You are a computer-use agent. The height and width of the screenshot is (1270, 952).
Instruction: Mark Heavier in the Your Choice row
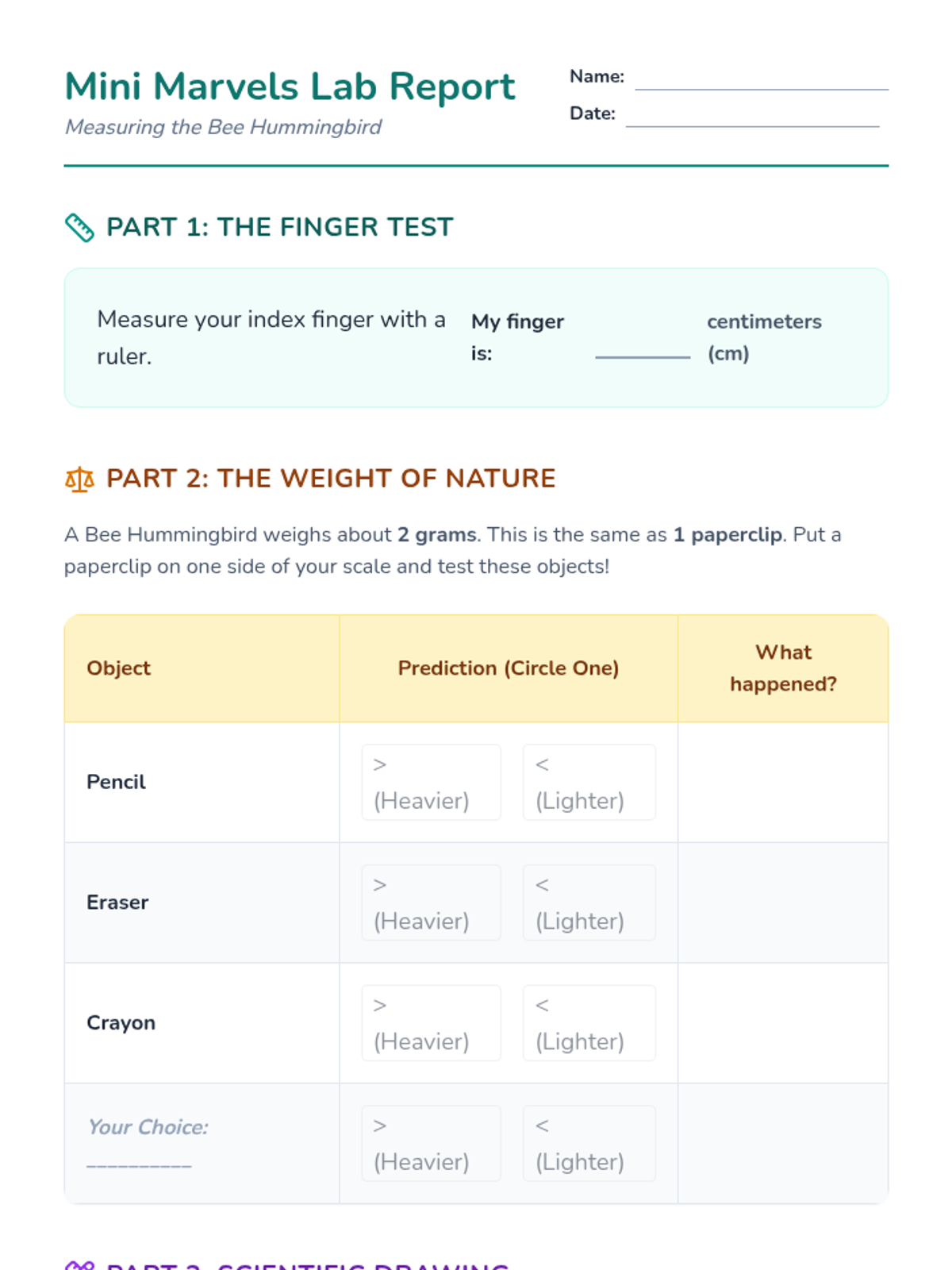pos(431,1144)
